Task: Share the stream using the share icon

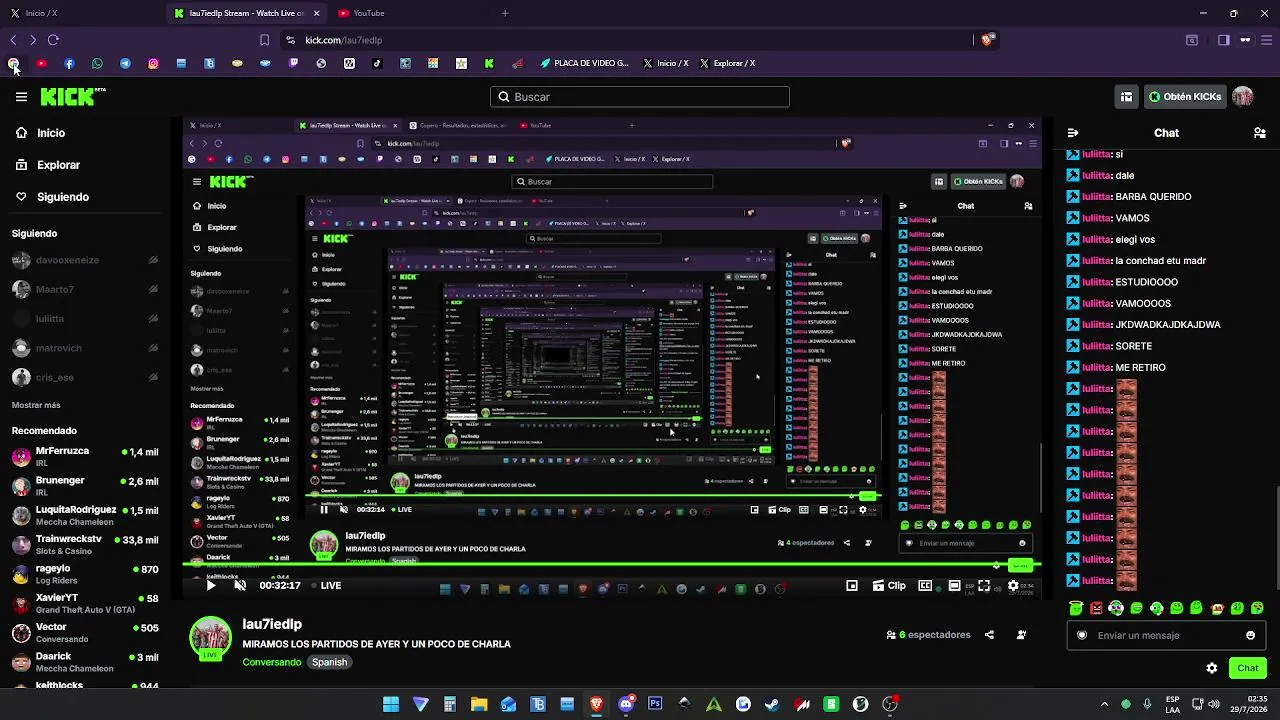Action: click(989, 635)
